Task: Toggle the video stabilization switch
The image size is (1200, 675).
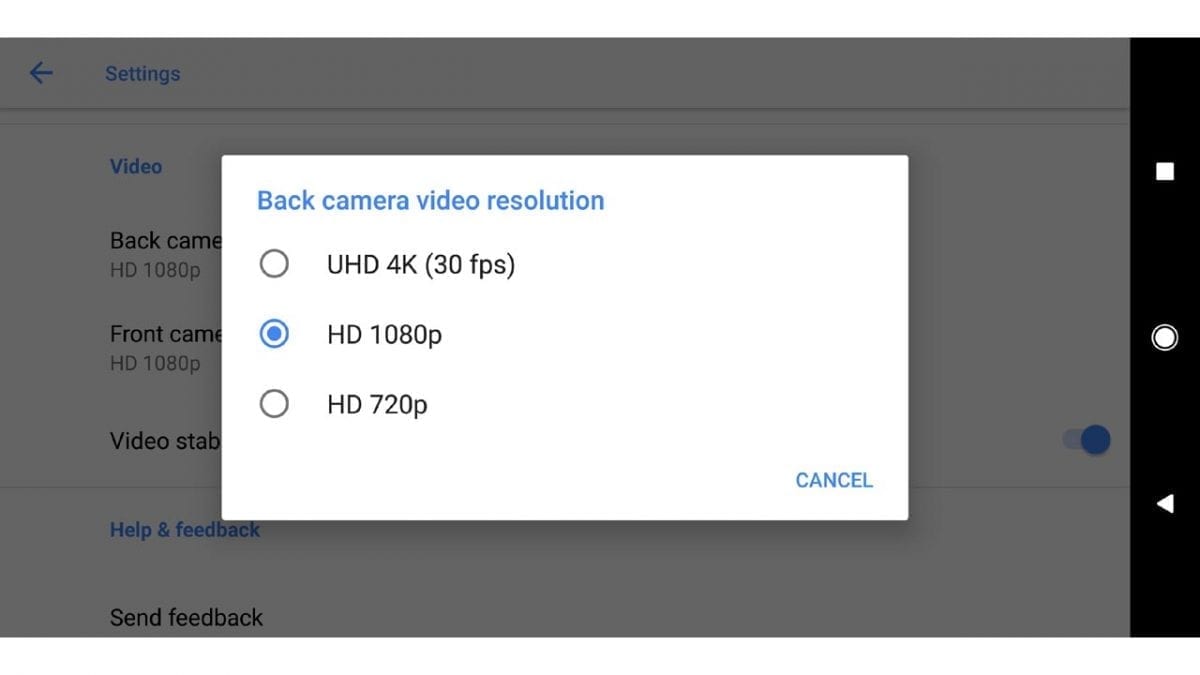Action: (x=1087, y=439)
